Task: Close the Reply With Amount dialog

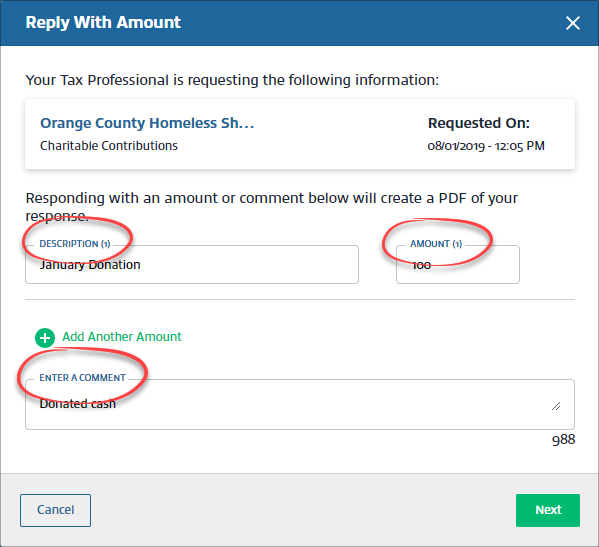Action: click(x=573, y=23)
